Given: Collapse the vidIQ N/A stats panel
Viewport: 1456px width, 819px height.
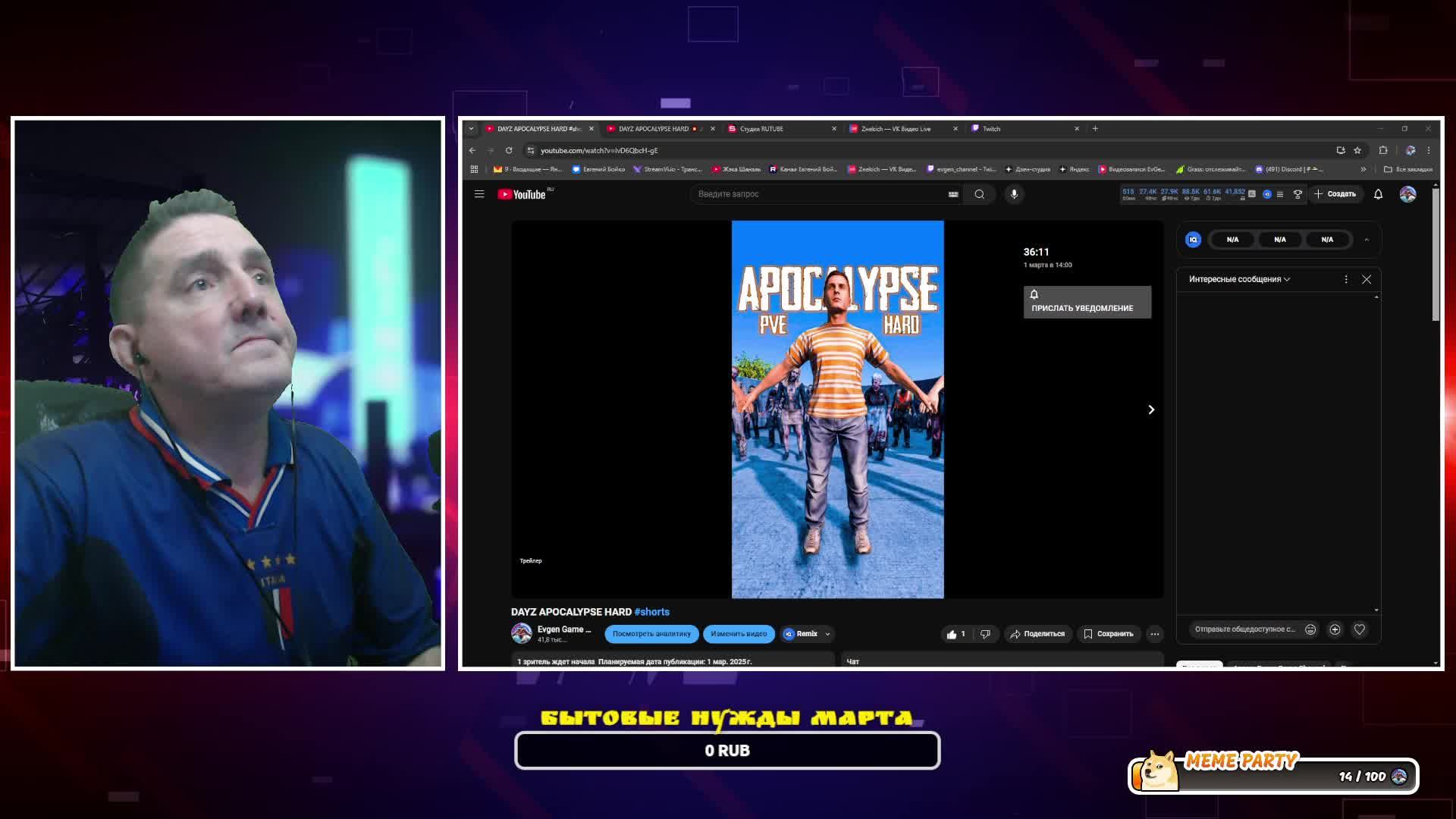Looking at the screenshot, I should [1367, 240].
